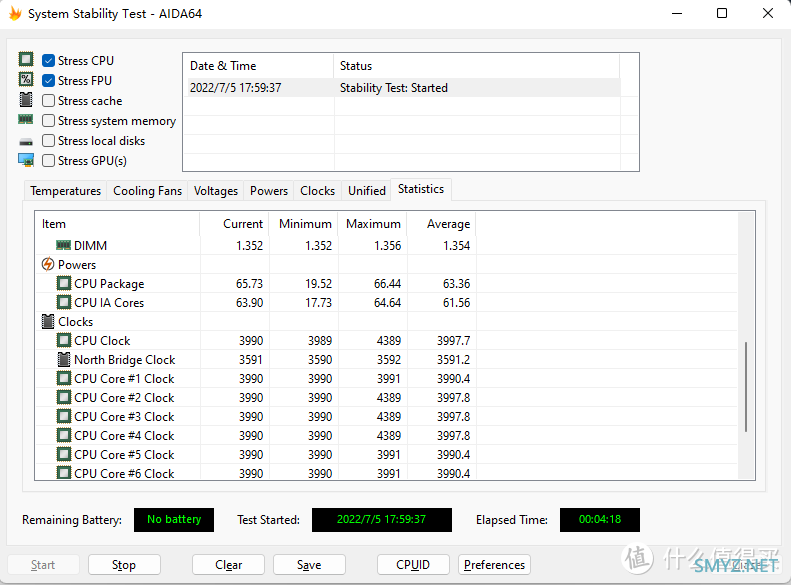
Task: Select the log row 2022/7/5 17:59:37
Action: (402, 87)
